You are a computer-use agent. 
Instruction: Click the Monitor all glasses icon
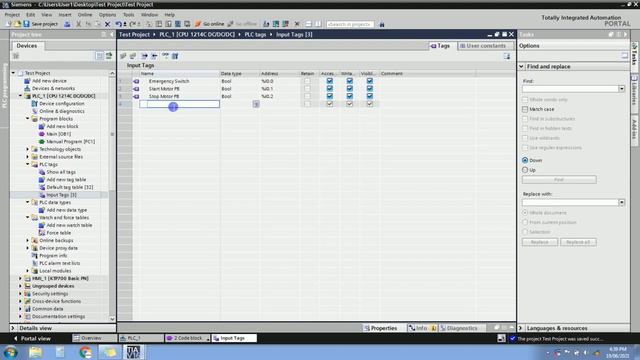point(165,56)
